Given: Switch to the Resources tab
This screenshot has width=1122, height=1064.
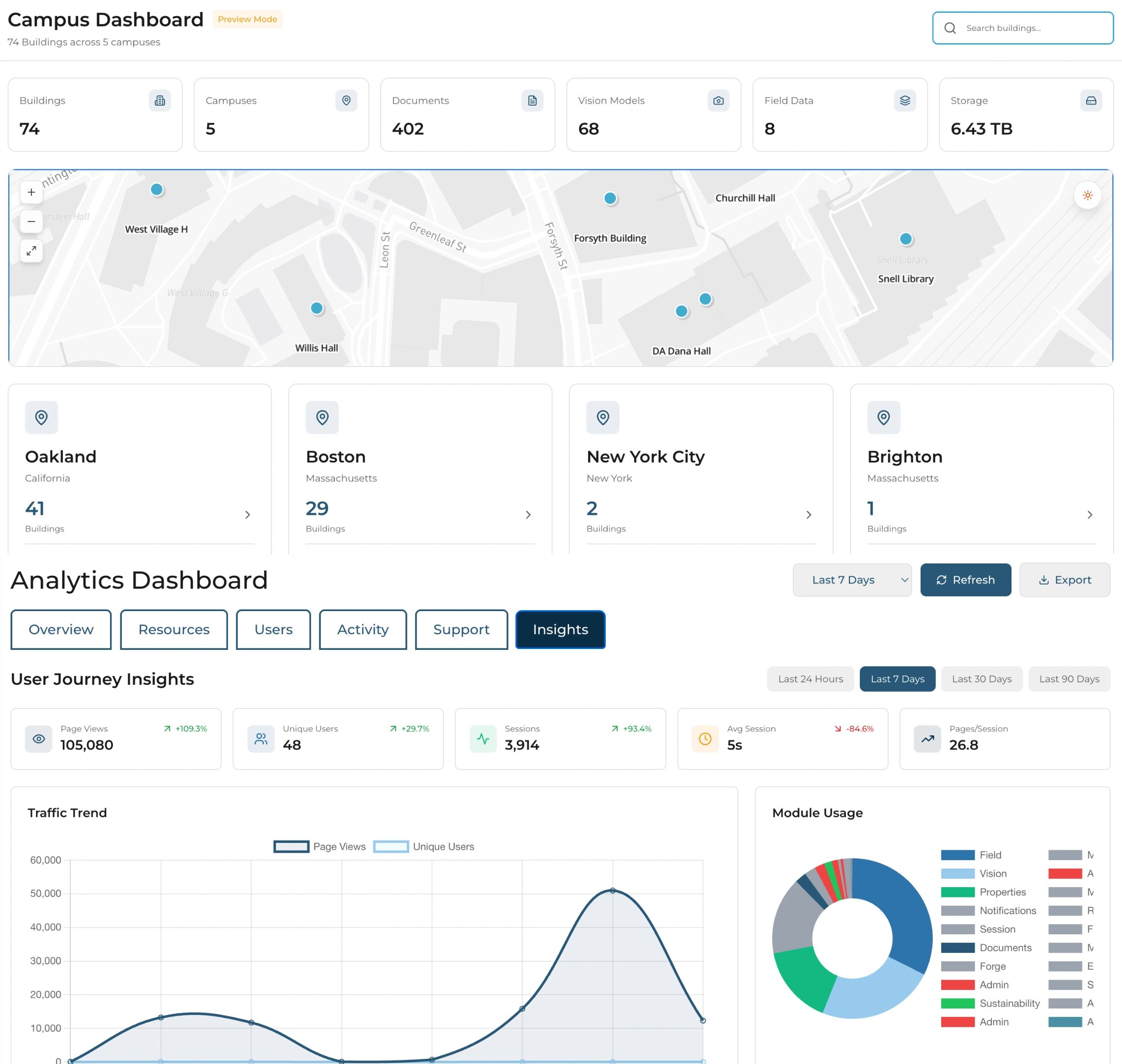Looking at the screenshot, I should tap(173, 629).
